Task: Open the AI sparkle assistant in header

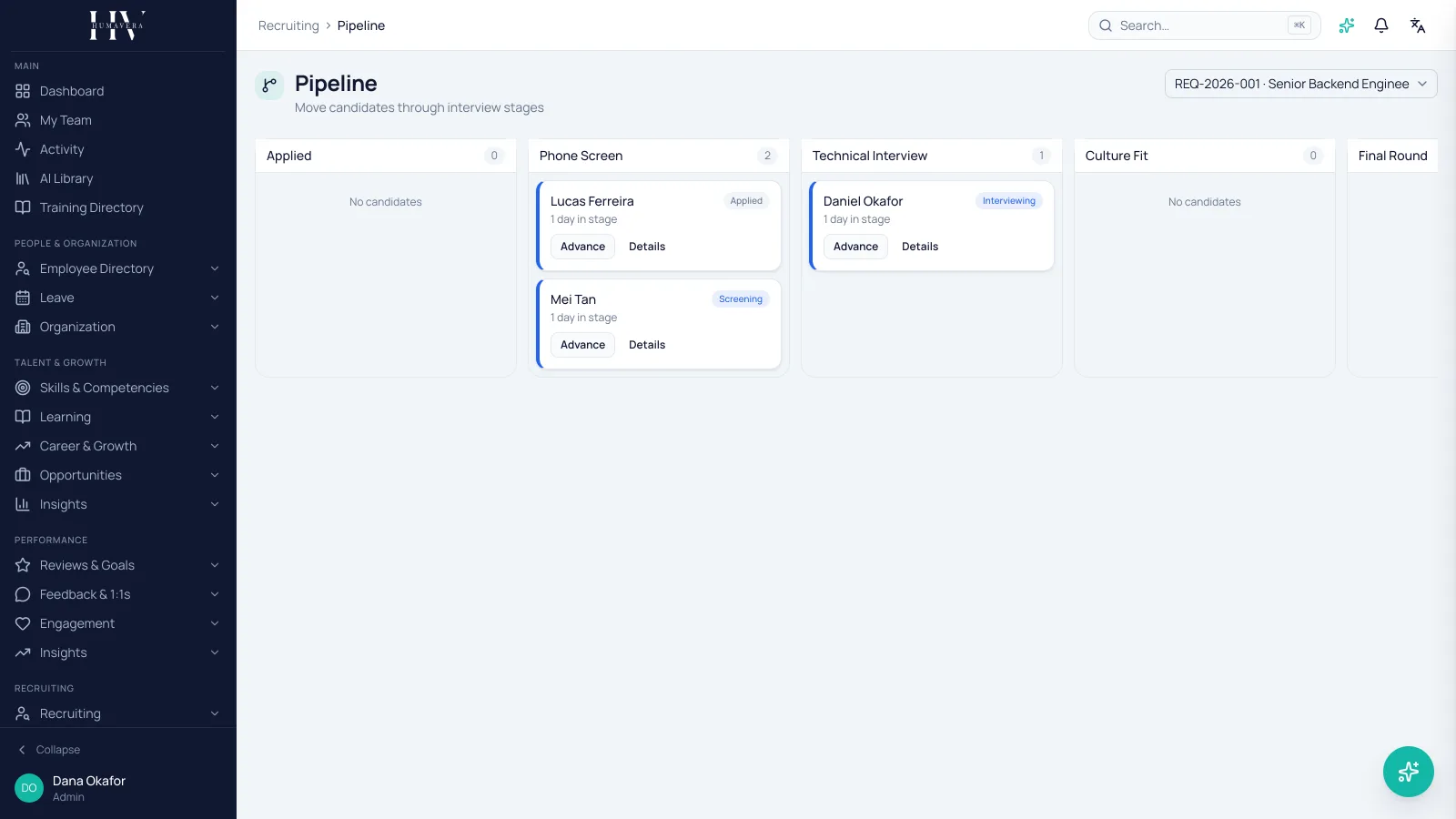Action: (x=1347, y=25)
